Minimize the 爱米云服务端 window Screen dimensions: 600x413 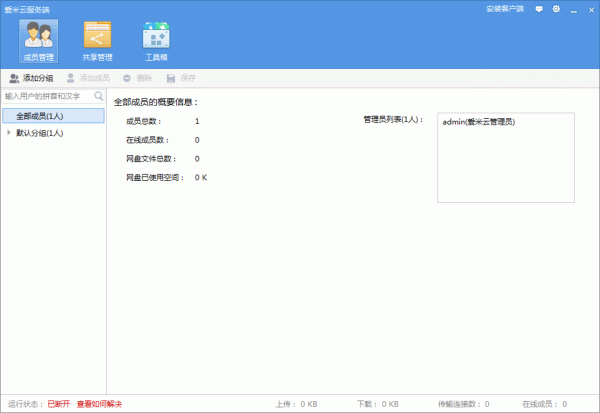pyautogui.click(x=572, y=8)
